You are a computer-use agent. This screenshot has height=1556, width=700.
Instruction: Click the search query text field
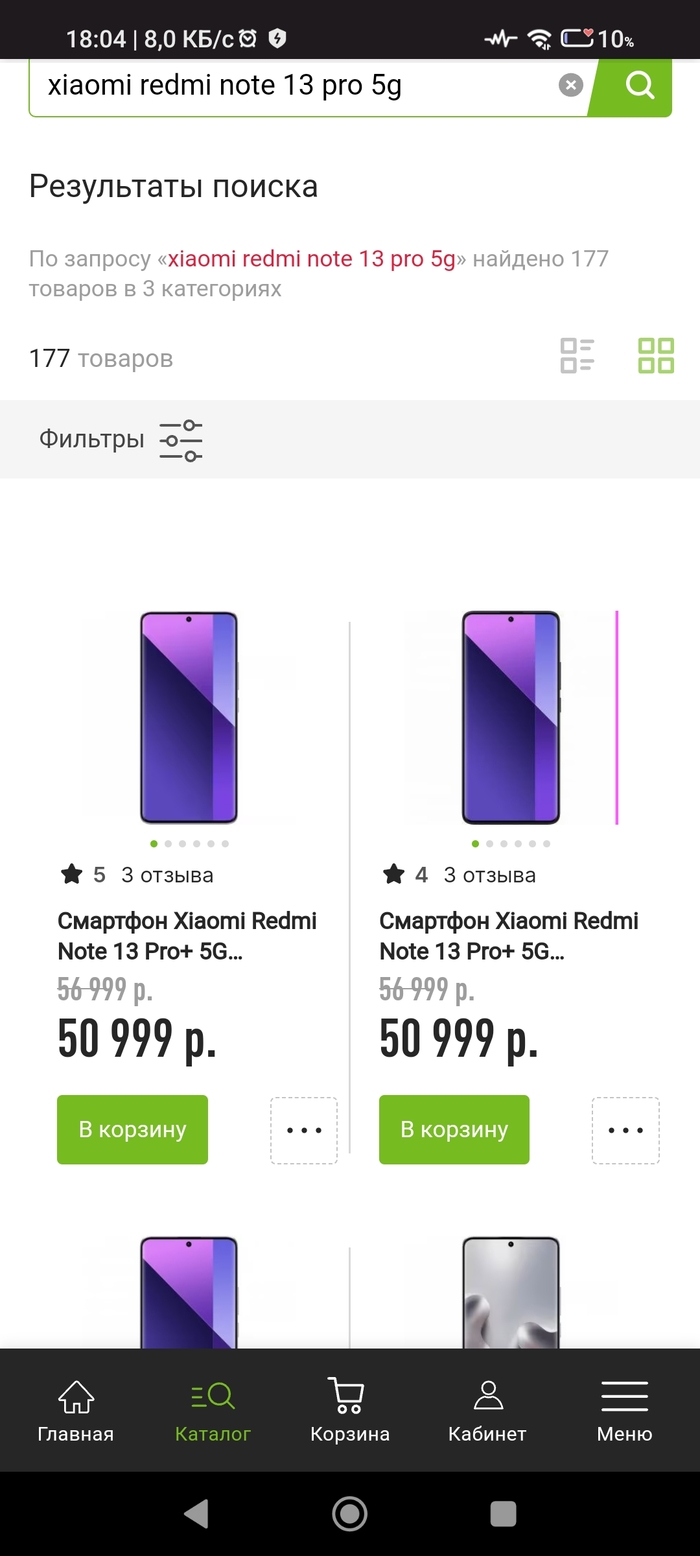tap(290, 86)
